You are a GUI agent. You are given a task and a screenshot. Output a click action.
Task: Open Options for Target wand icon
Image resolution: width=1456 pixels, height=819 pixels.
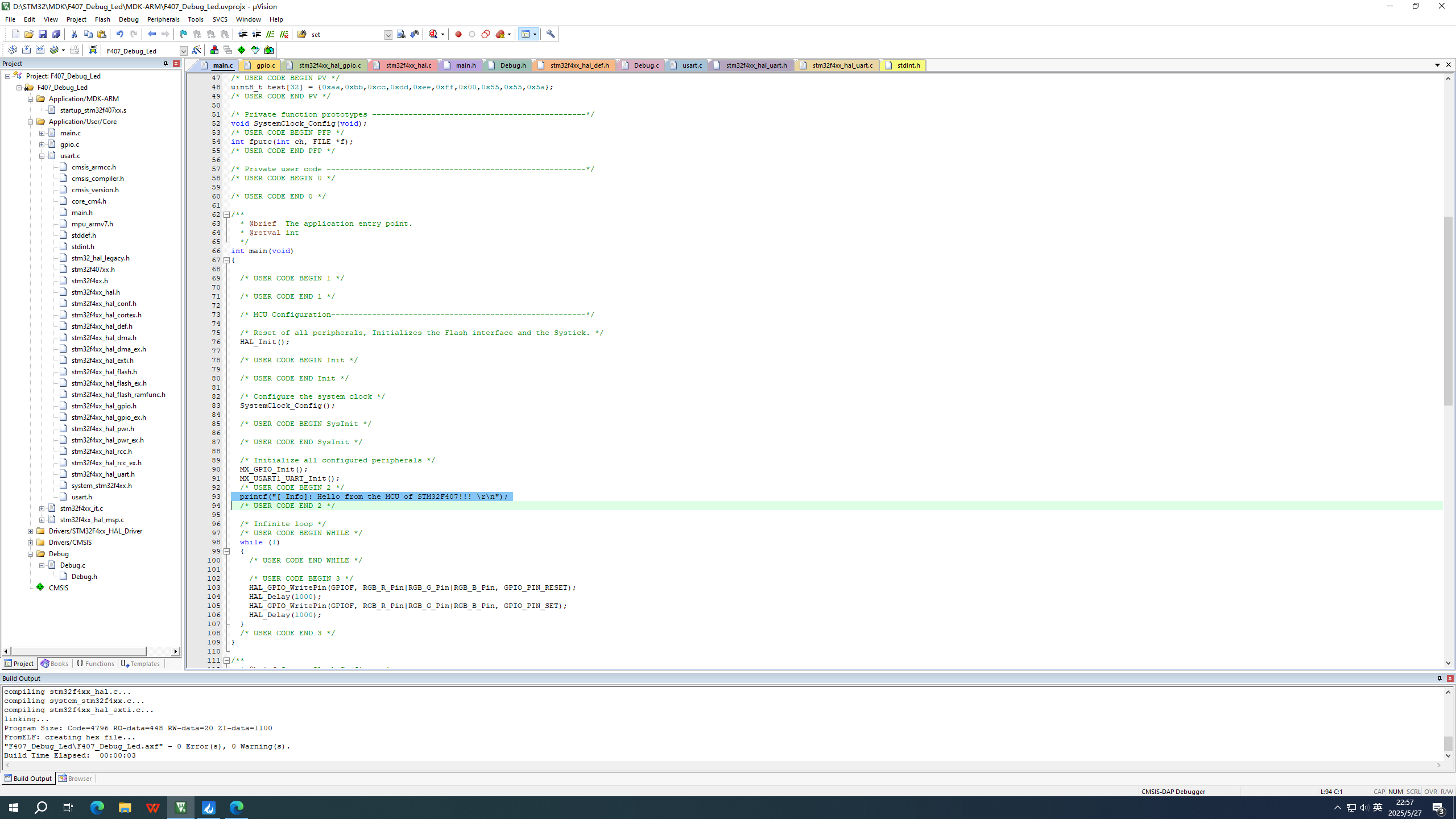196,50
